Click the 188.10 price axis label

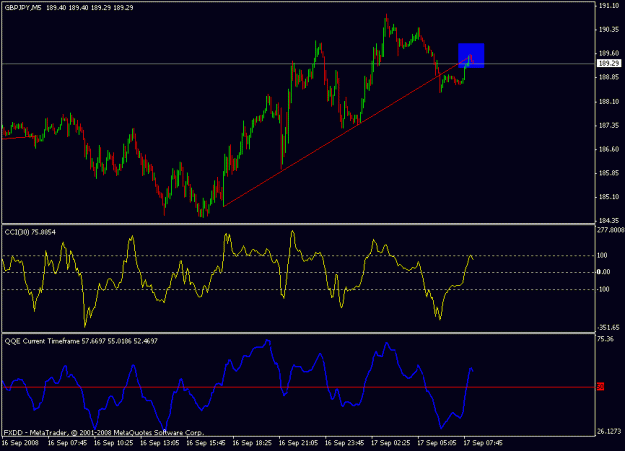pyautogui.click(x=609, y=102)
